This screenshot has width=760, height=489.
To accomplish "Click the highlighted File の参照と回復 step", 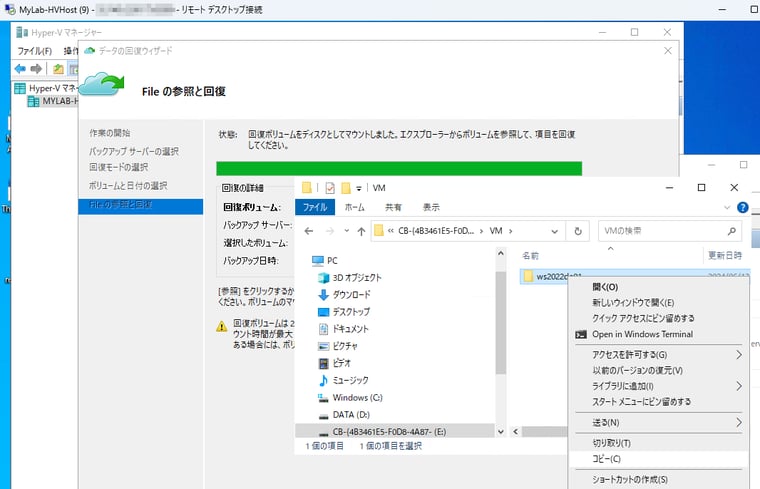I will coord(141,206).
